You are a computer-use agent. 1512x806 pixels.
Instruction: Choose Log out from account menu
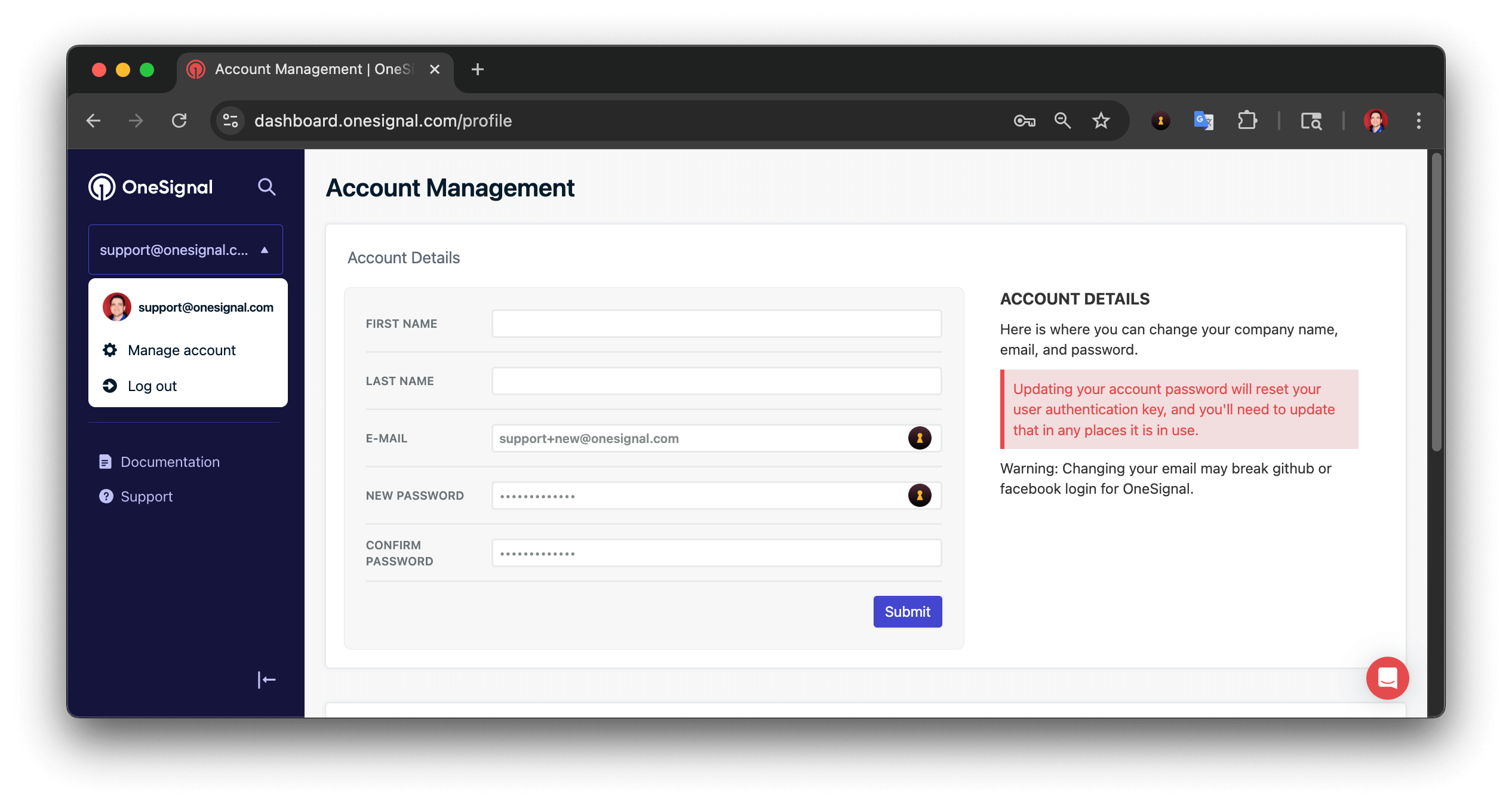(x=152, y=386)
